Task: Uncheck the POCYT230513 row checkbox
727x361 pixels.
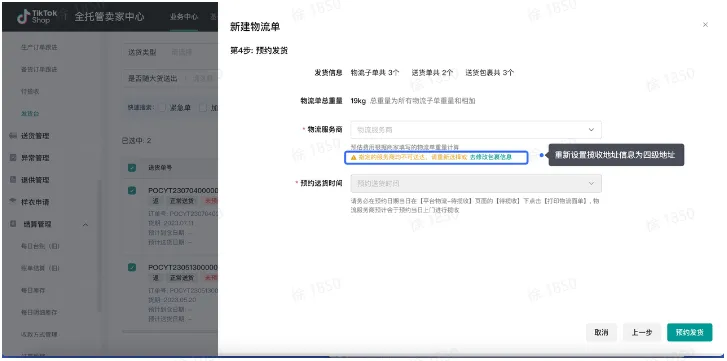Action: [132, 267]
